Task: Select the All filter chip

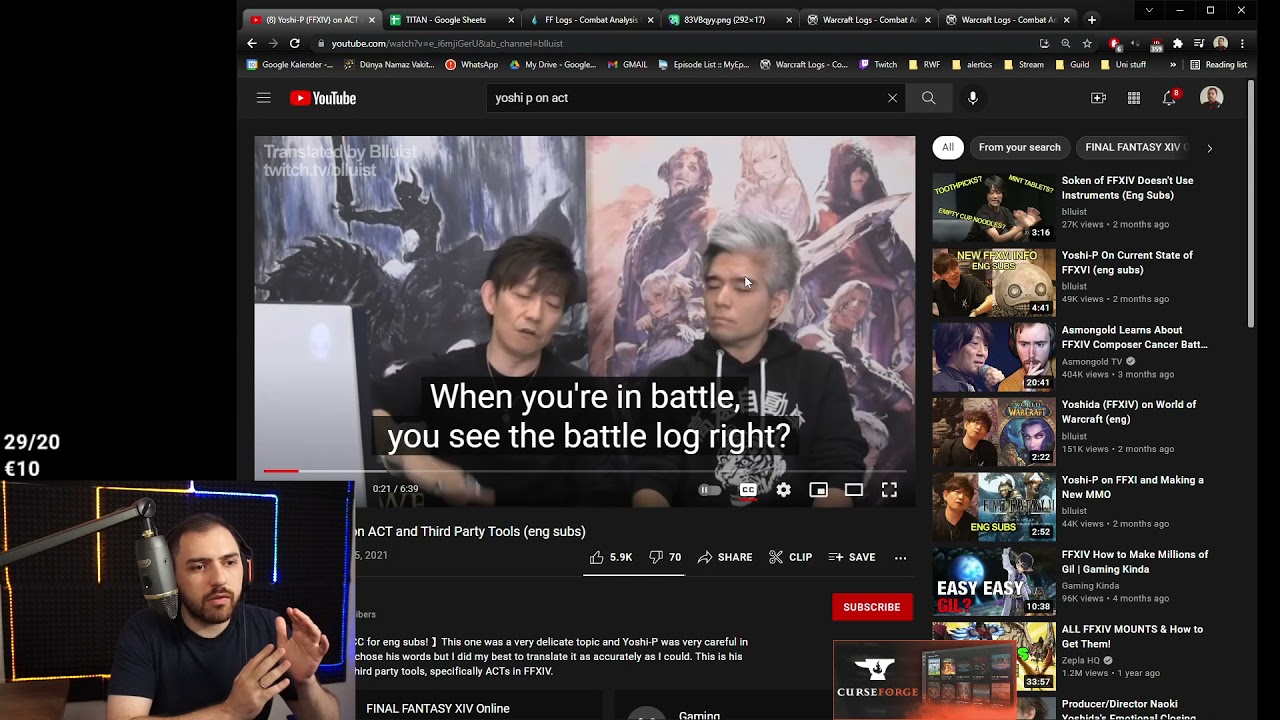Action: click(948, 147)
